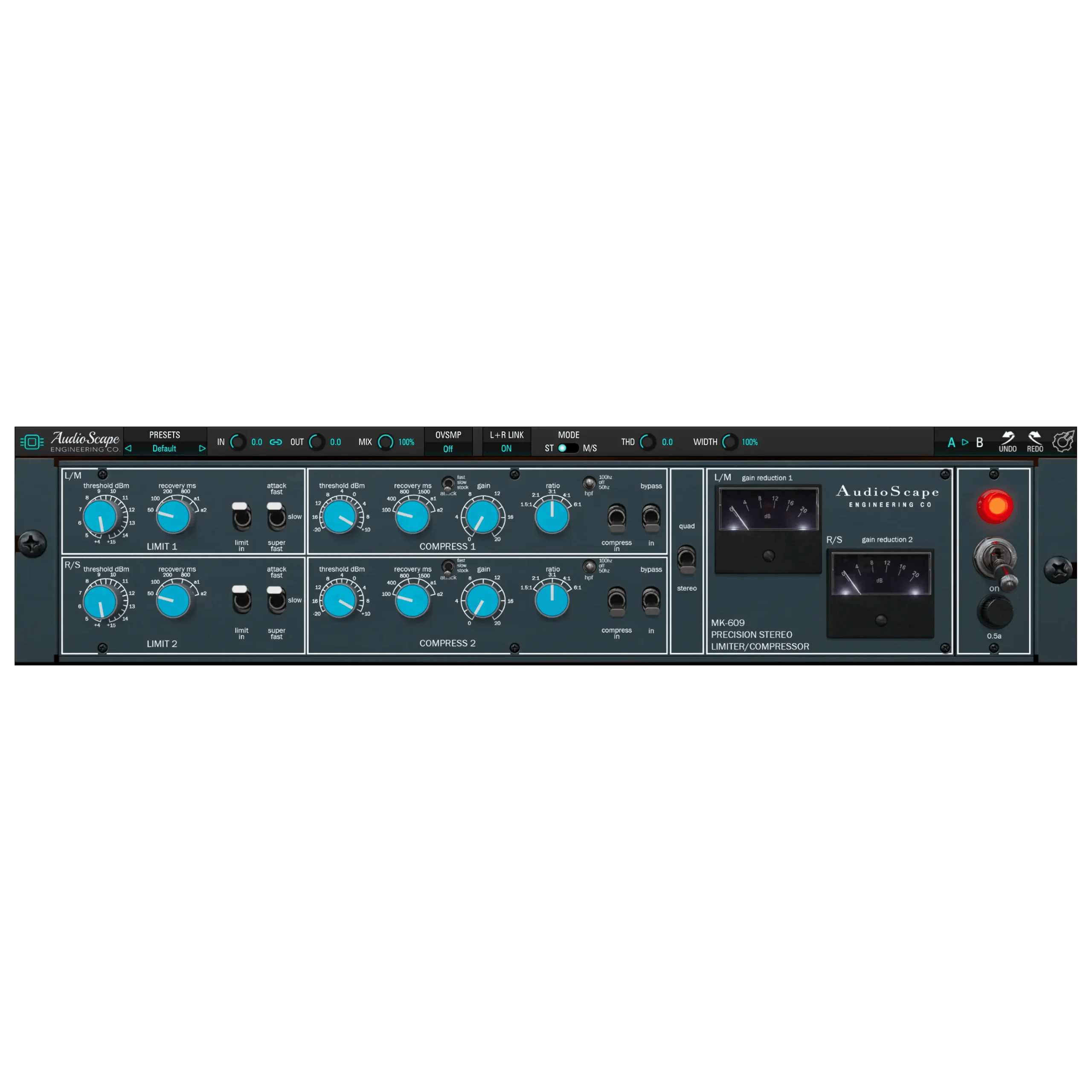Viewport: 1092px width, 1092px height.
Task: Flip COMPRESS 2 attack fast/slow/stock switch
Action: click(448, 567)
